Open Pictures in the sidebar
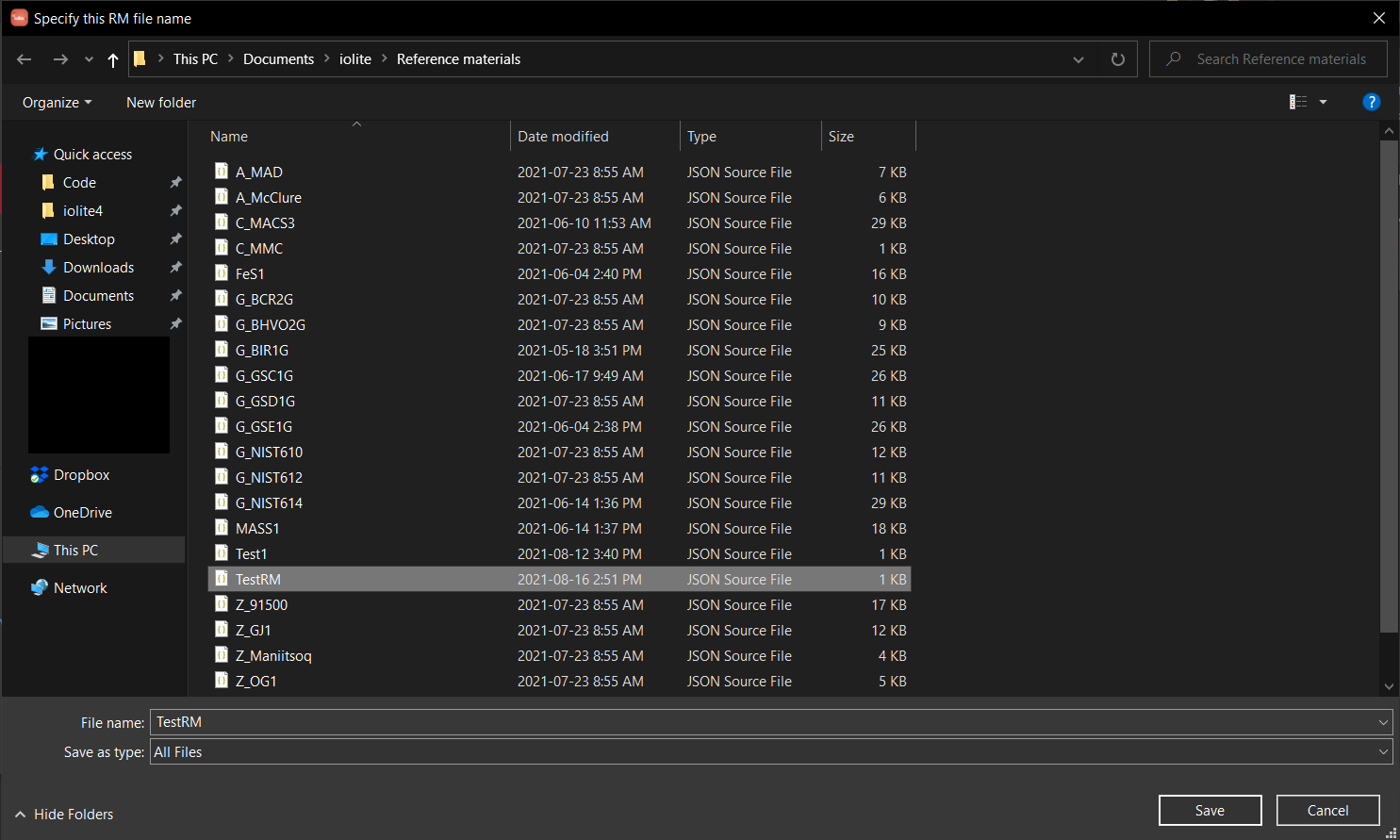The image size is (1400, 840). 87,323
